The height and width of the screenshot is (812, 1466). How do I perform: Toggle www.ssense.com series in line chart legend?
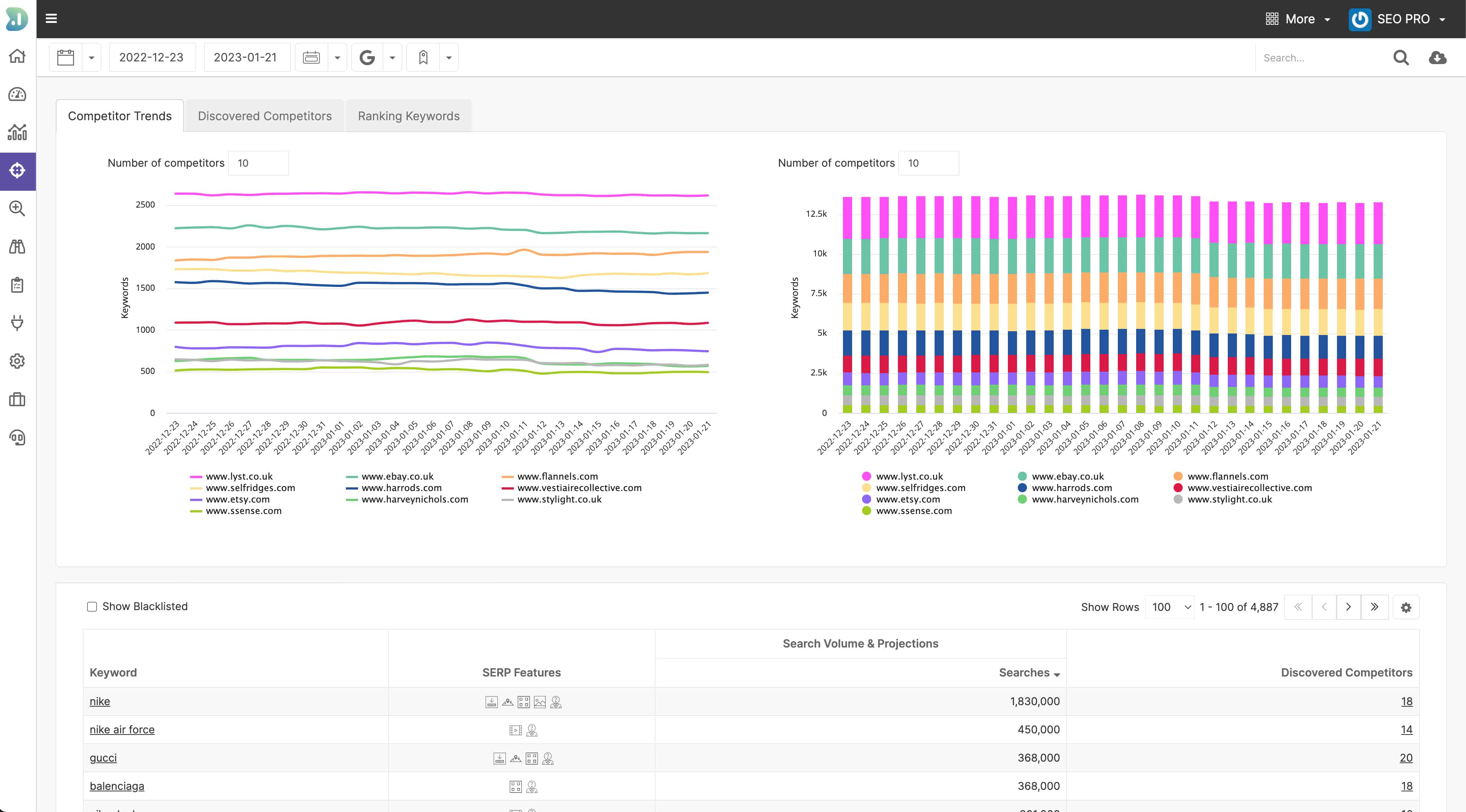(x=236, y=511)
